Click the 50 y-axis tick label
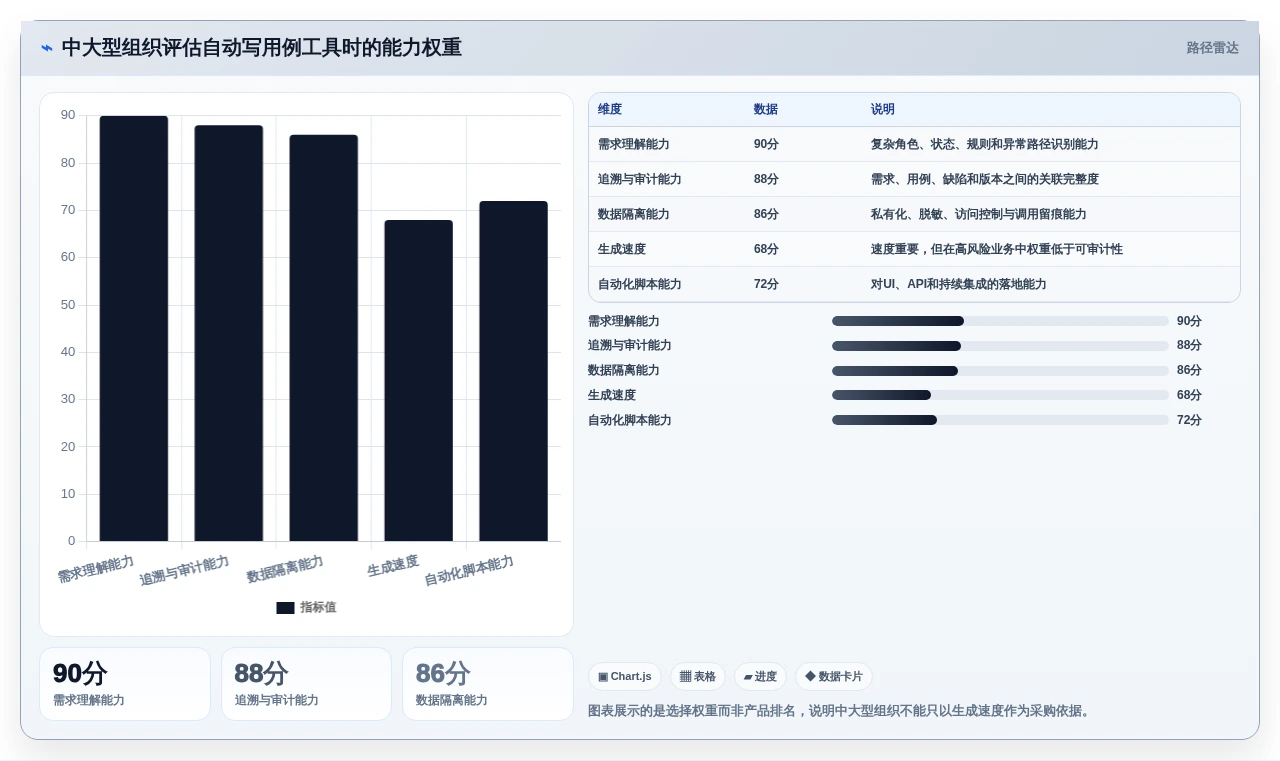 pyautogui.click(x=68, y=304)
